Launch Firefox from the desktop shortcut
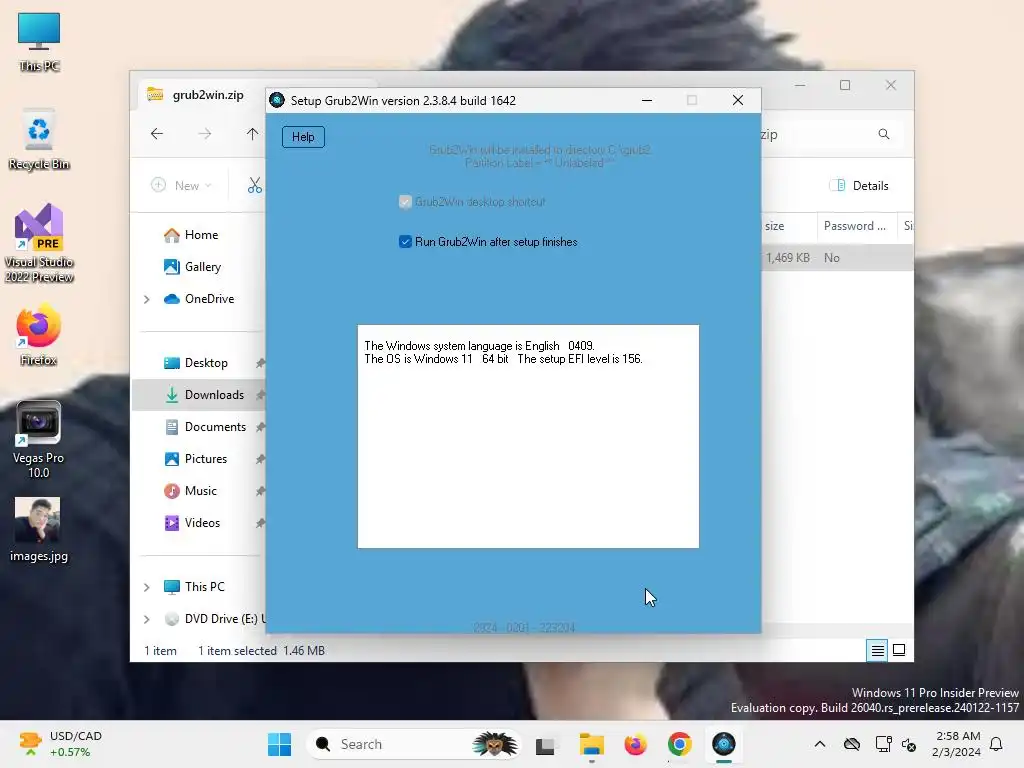Screen dimensions: 1024x768 [39, 334]
